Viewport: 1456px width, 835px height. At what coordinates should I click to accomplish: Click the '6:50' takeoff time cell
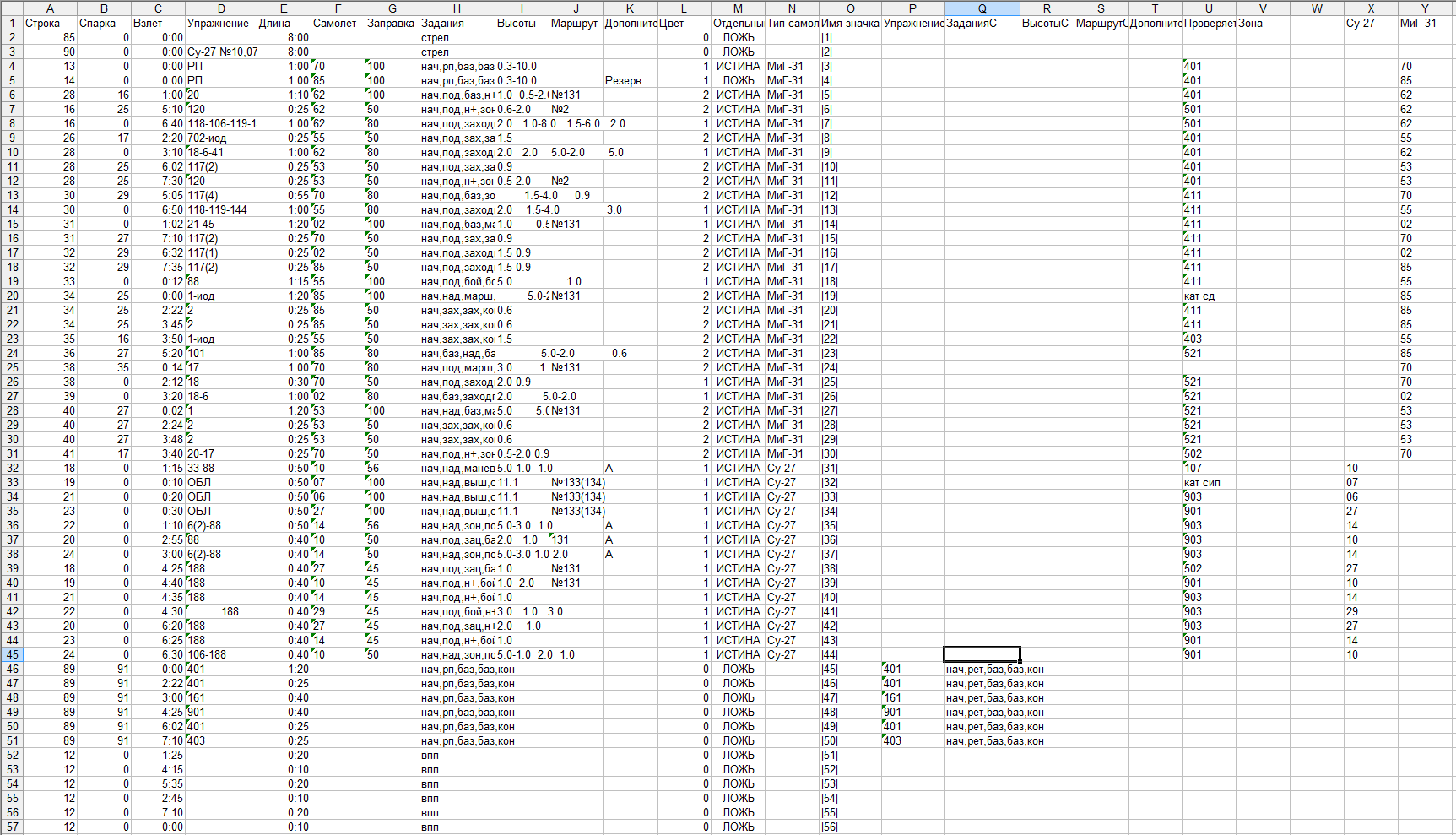[x=158, y=209]
